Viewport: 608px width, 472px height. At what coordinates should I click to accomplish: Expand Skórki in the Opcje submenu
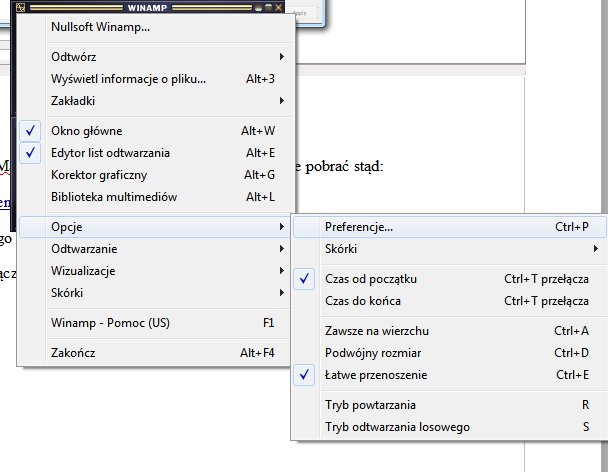tap(450, 249)
